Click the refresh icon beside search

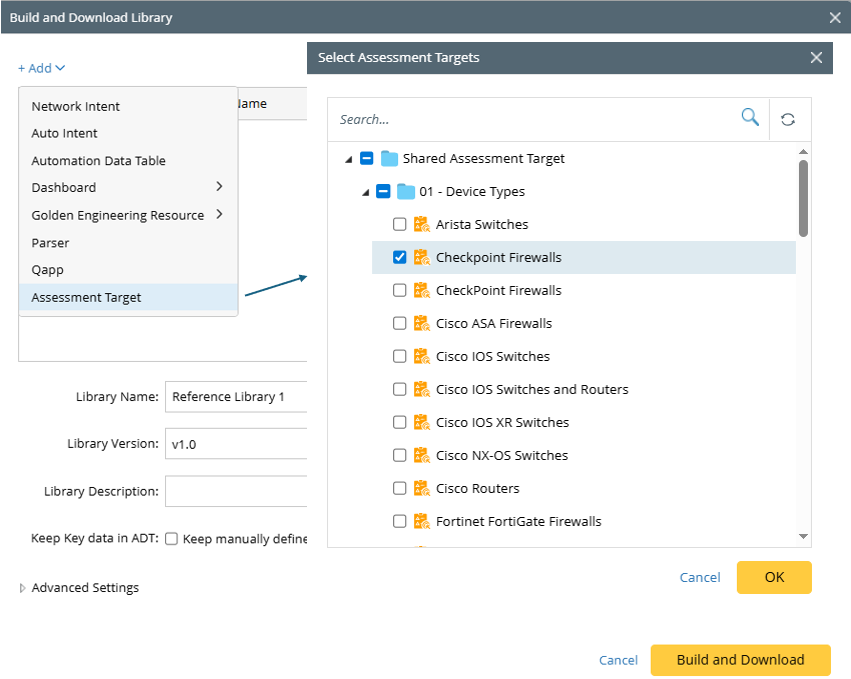point(788,119)
